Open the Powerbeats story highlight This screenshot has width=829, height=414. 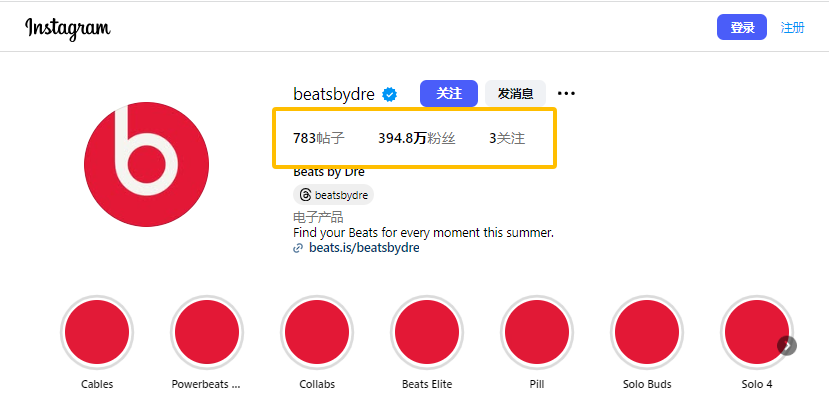207,334
